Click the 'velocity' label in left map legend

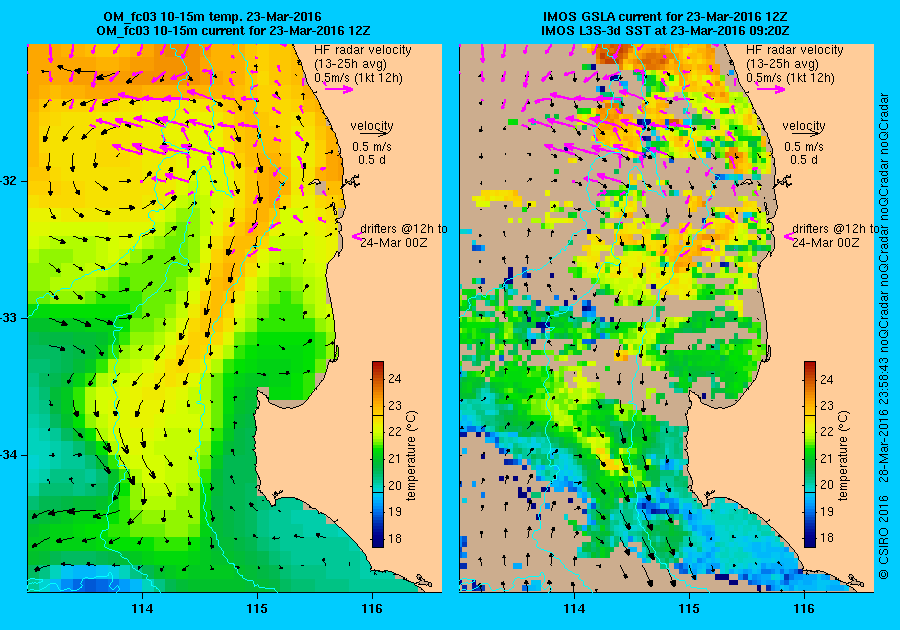click(372, 125)
